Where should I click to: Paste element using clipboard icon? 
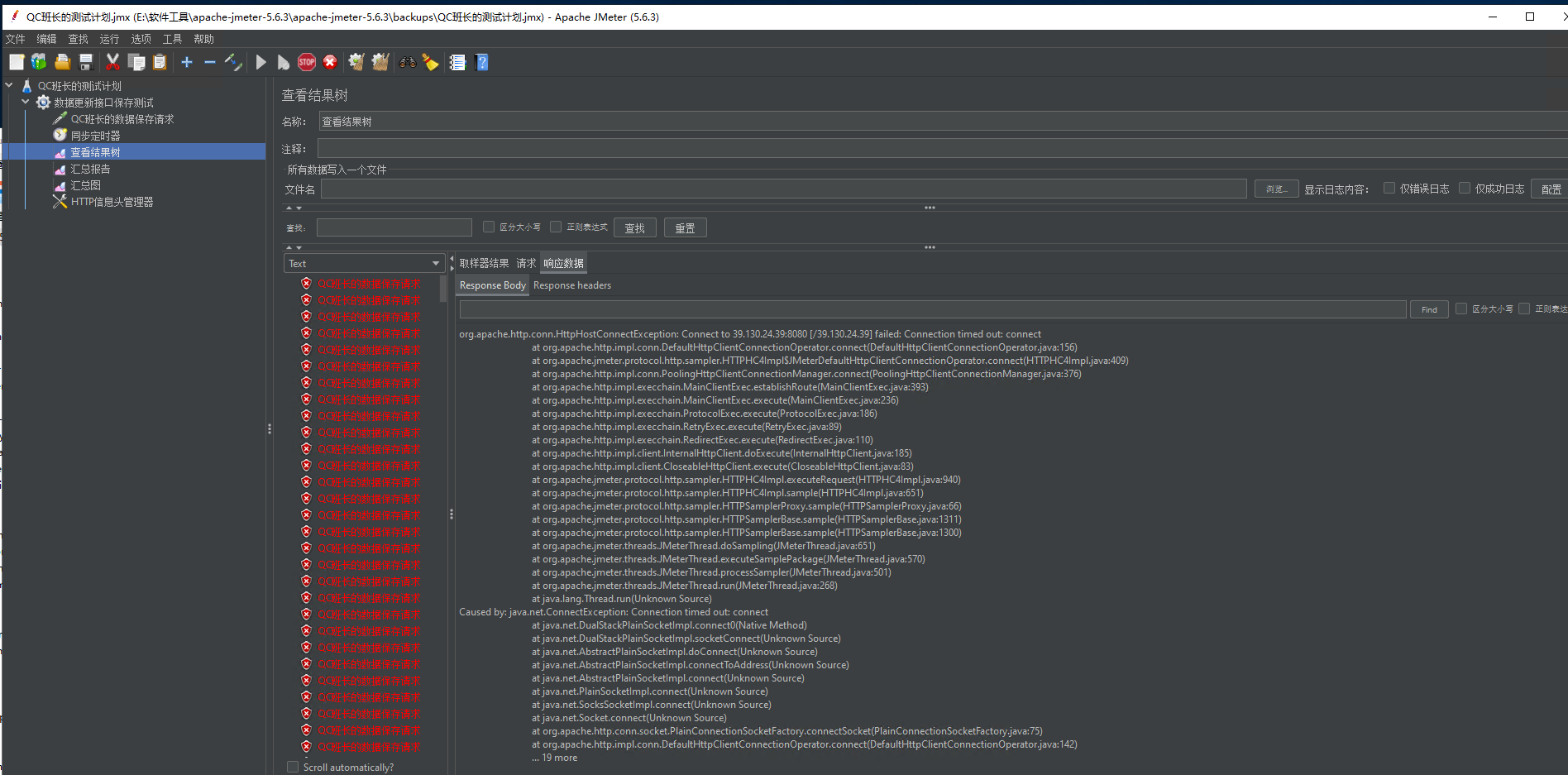[160, 62]
